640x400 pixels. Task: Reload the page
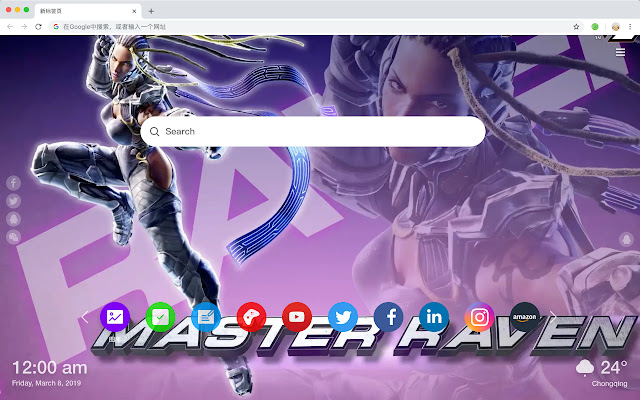click(38, 27)
